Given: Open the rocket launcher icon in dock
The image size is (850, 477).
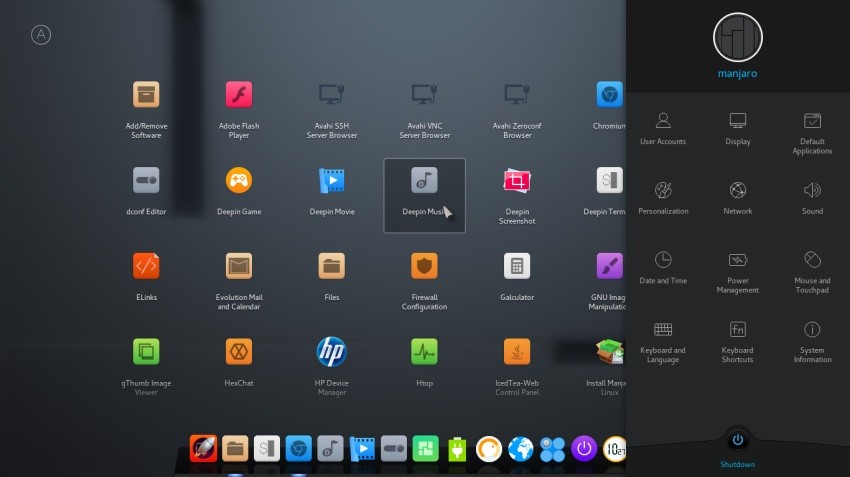Looking at the screenshot, I should pos(203,449).
